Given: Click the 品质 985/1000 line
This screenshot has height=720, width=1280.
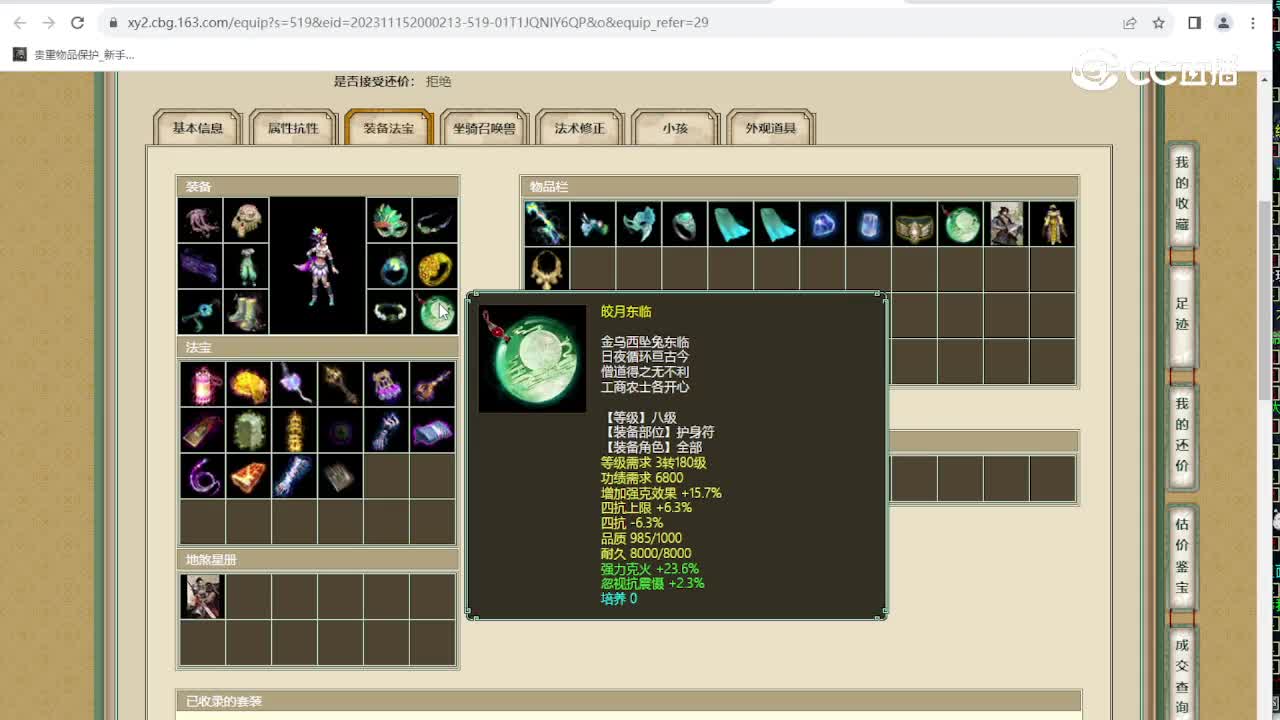Looking at the screenshot, I should click(641, 538).
